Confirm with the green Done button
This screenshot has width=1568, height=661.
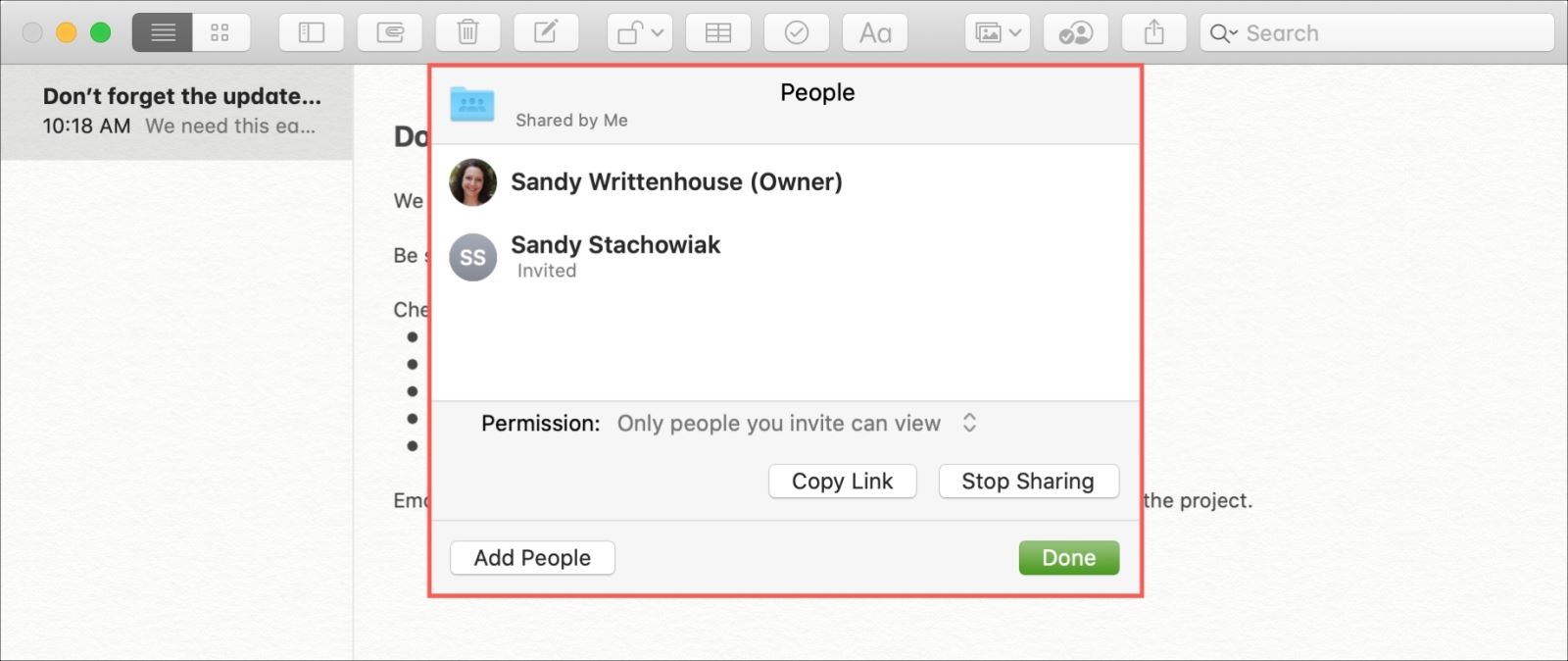tap(1068, 558)
